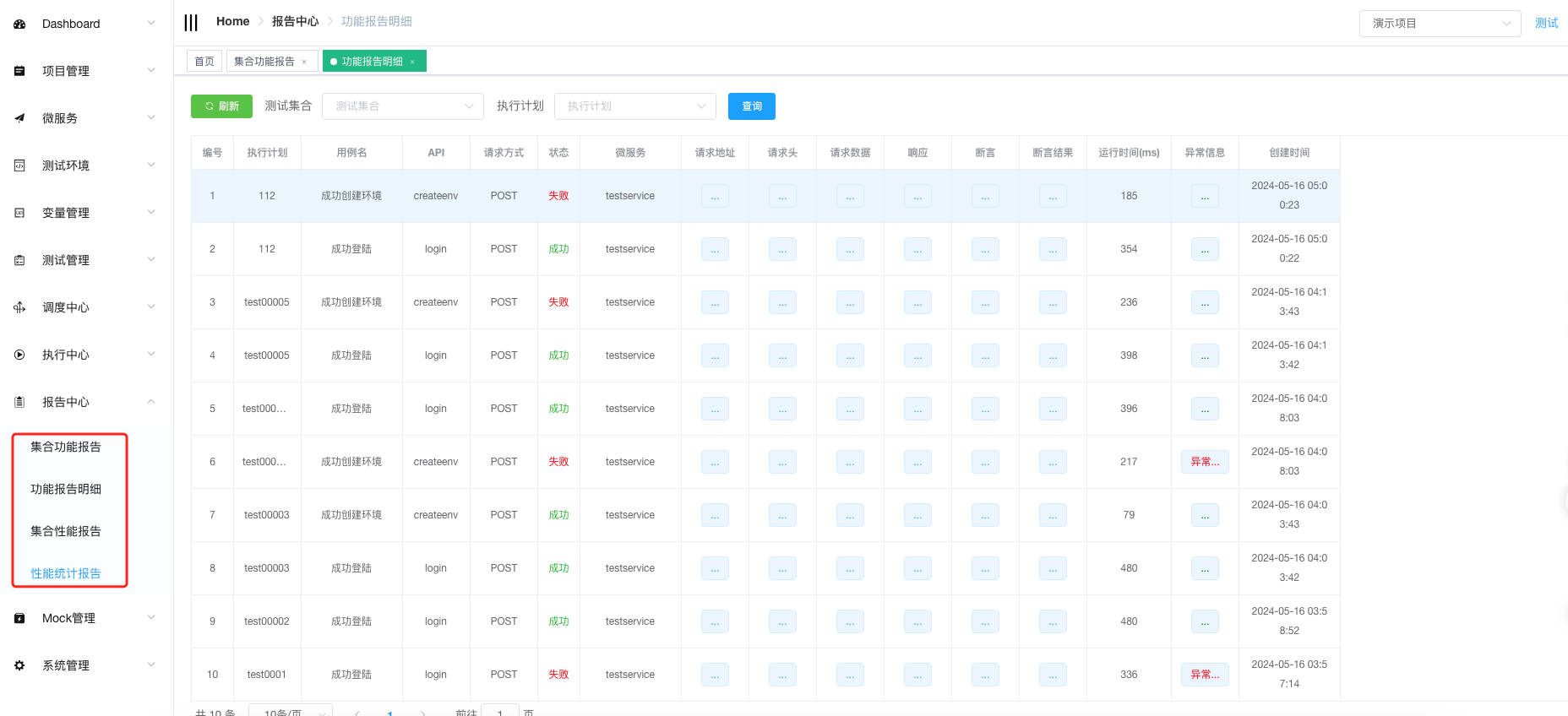Click the 测试环境 sidebar icon
This screenshot has height=716, width=1568.
click(19, 165)
